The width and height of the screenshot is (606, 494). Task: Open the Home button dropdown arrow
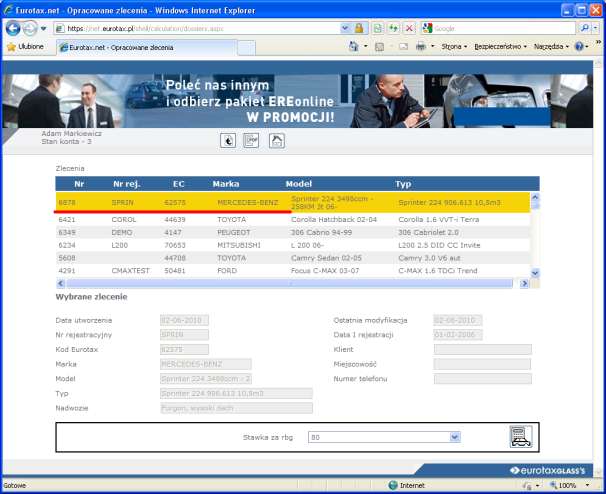point(366,46)
